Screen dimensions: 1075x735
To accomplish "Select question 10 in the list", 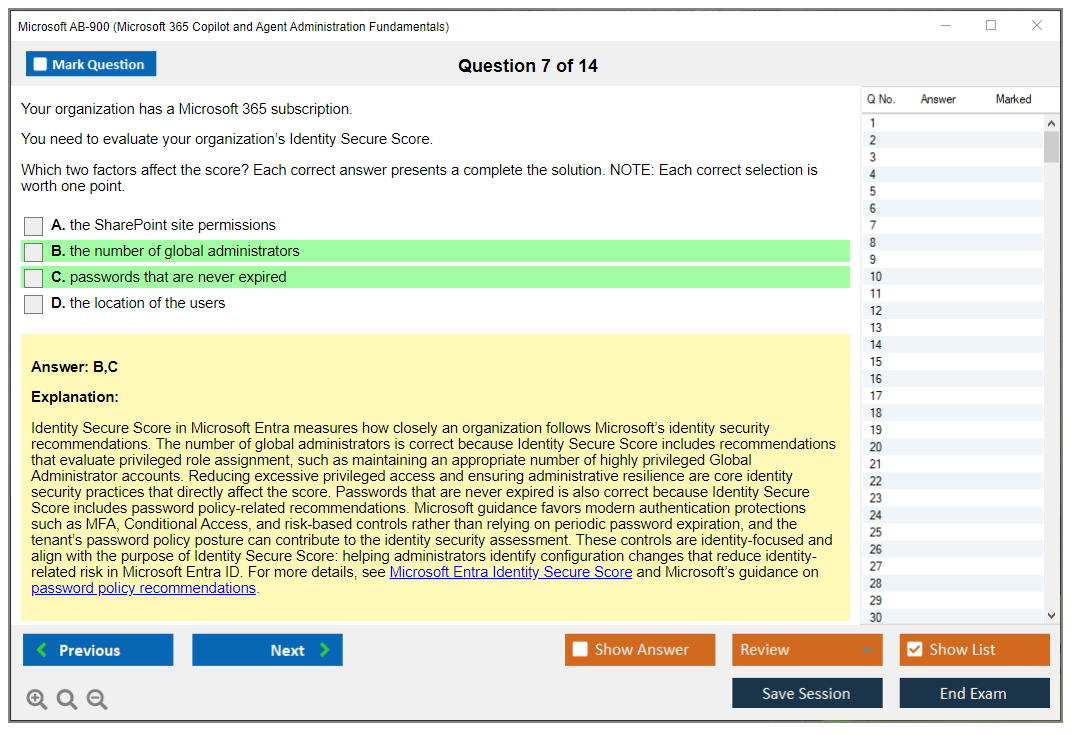I will point(952,276).
